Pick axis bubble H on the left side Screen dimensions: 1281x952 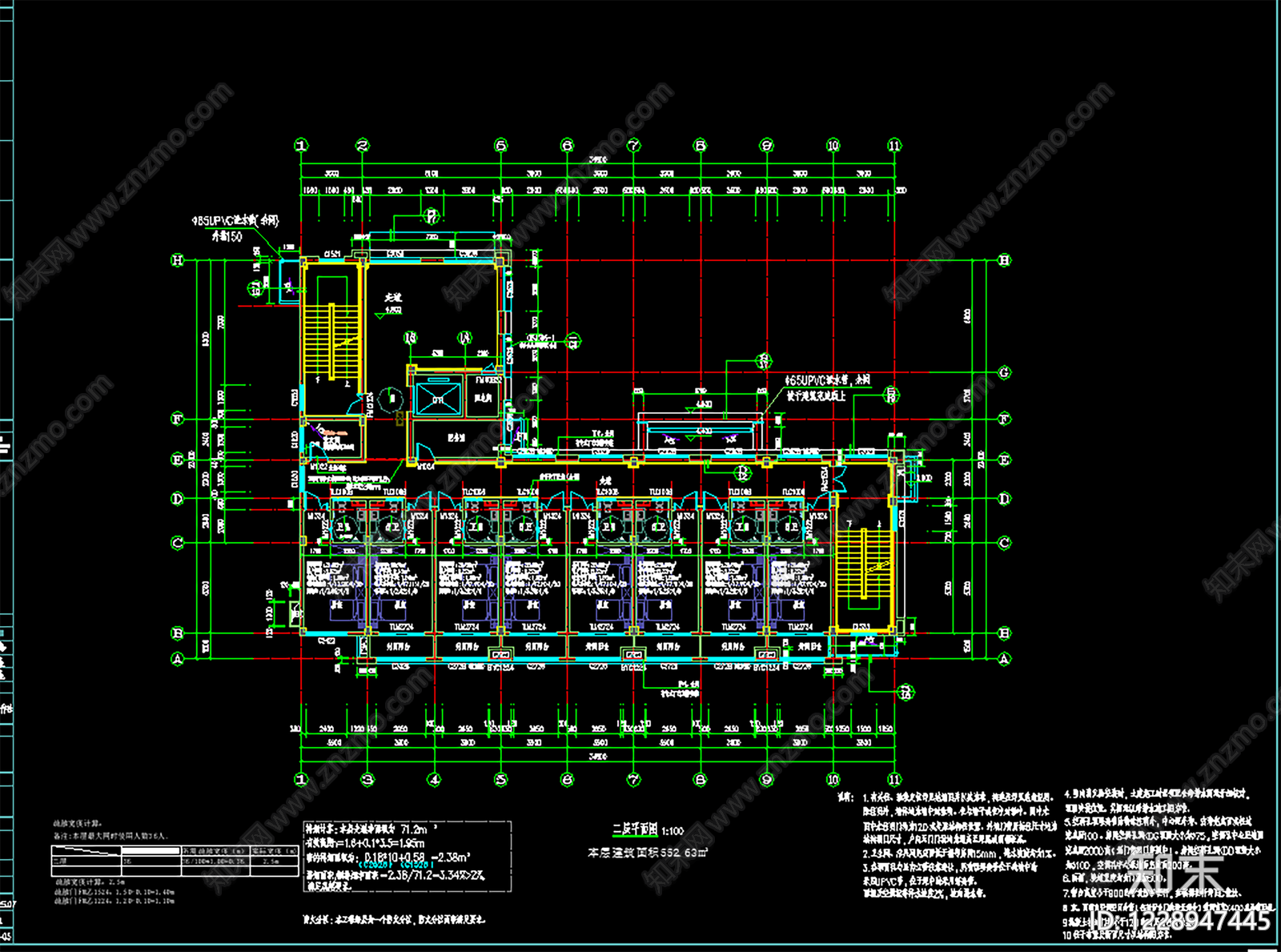(x=178, y=260)
